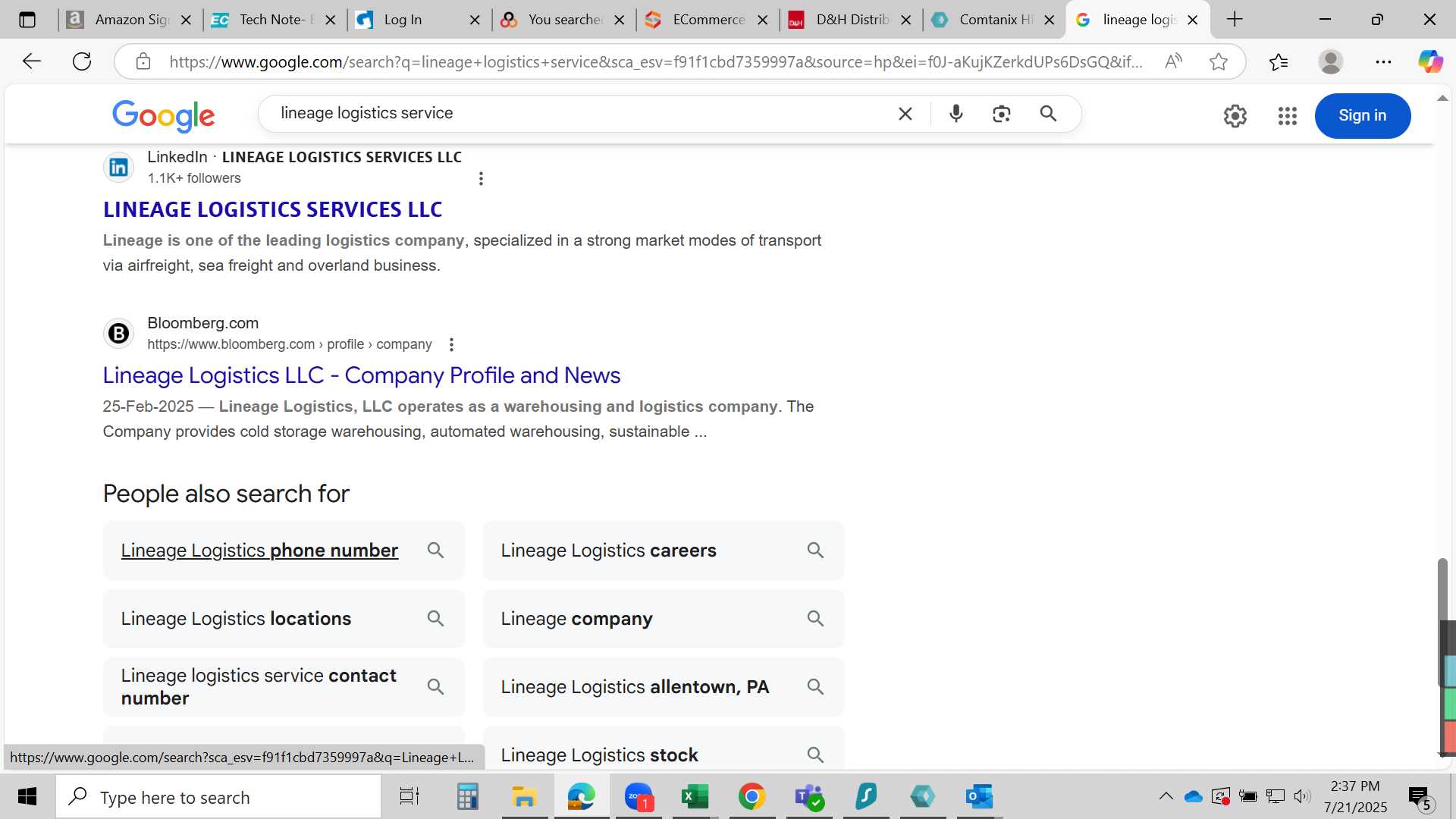Search Lineage Logistics allentown, PA suggestion

pyautogui.click(x=664, y=687)
